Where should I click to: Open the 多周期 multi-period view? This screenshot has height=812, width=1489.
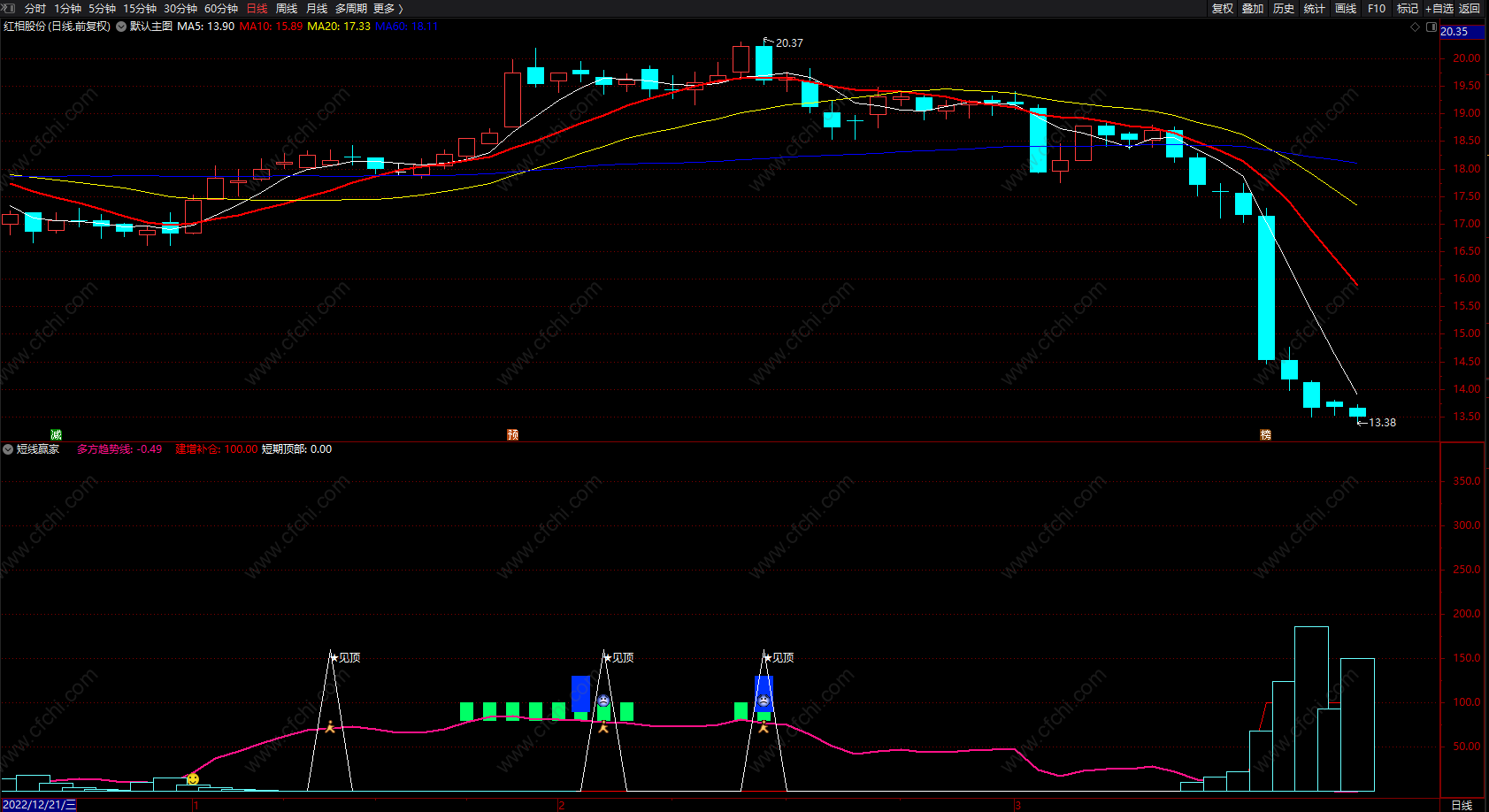coord(351,9)
